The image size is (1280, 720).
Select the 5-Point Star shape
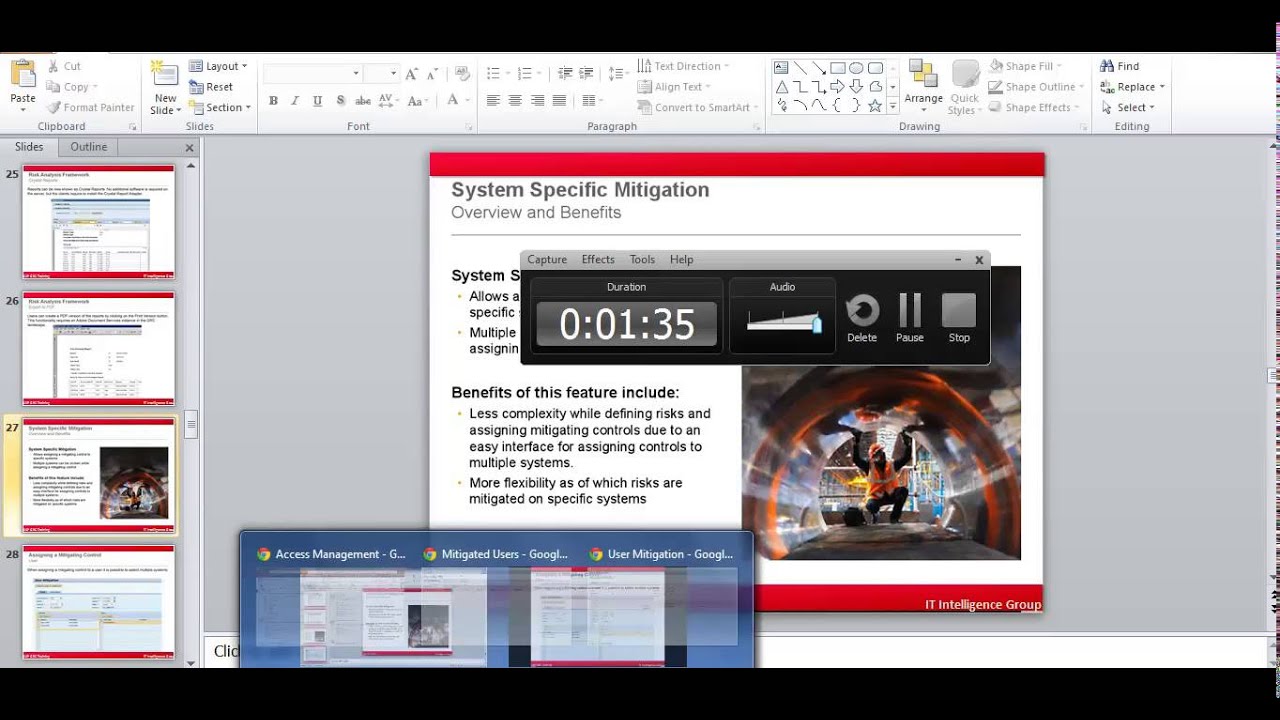pos(876,106)
